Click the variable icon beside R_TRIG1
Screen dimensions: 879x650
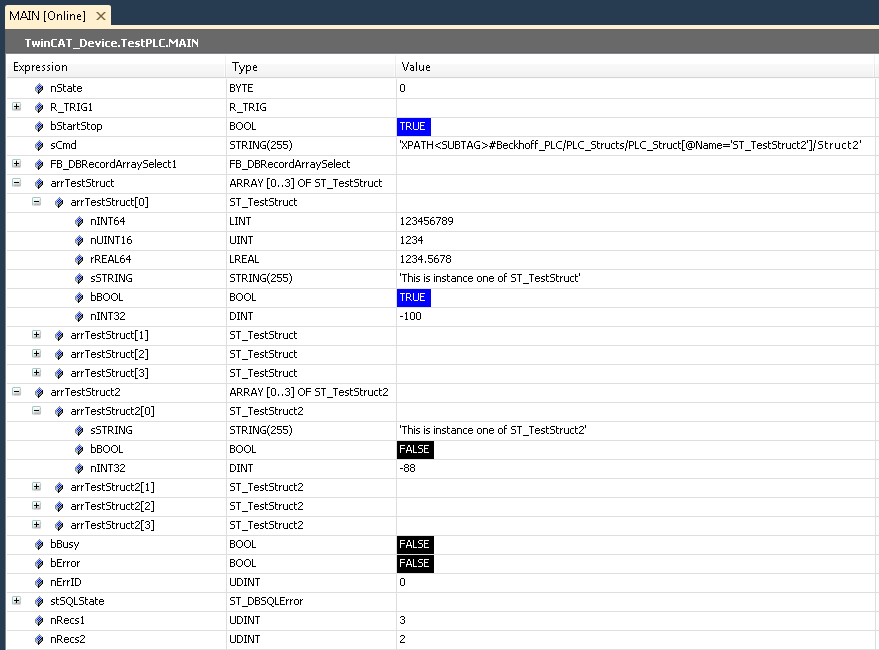39,108
